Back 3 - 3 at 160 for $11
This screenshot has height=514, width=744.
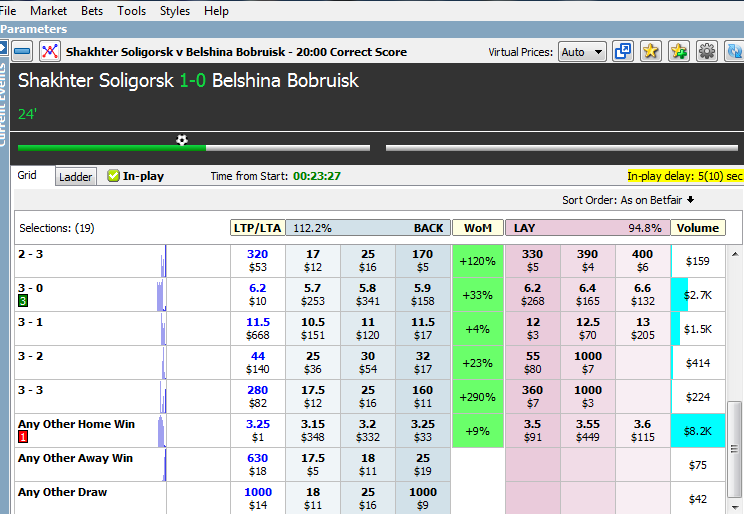pos(423,396)
